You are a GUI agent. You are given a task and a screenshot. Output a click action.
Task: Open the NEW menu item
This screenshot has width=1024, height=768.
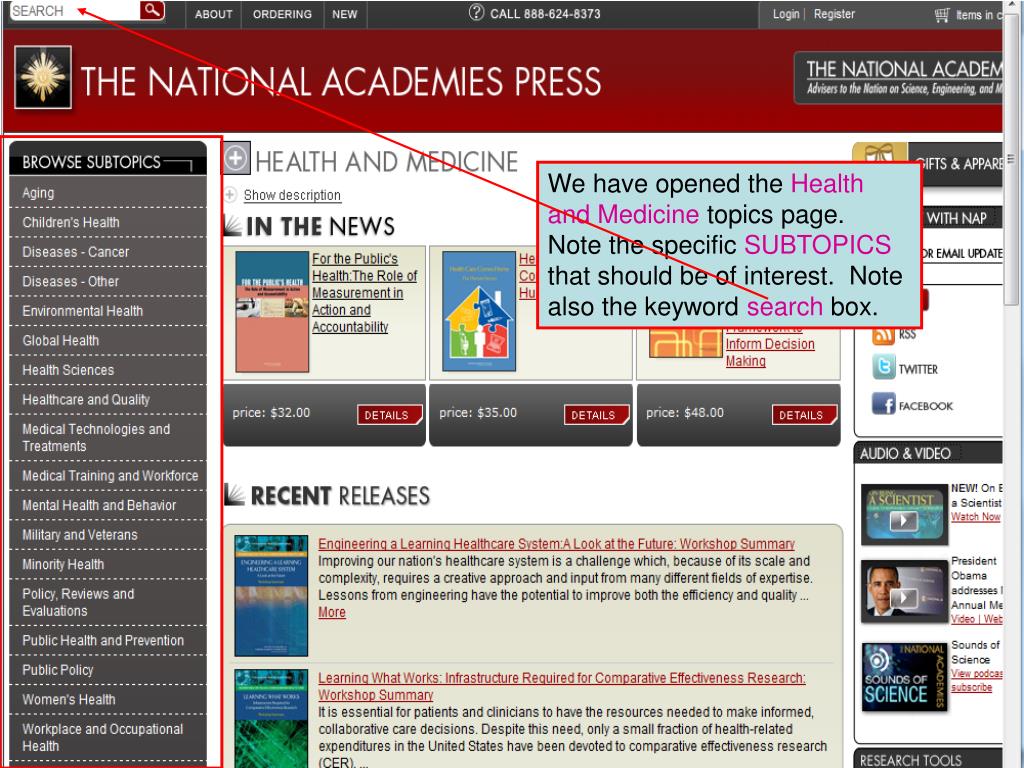point(345,14)
